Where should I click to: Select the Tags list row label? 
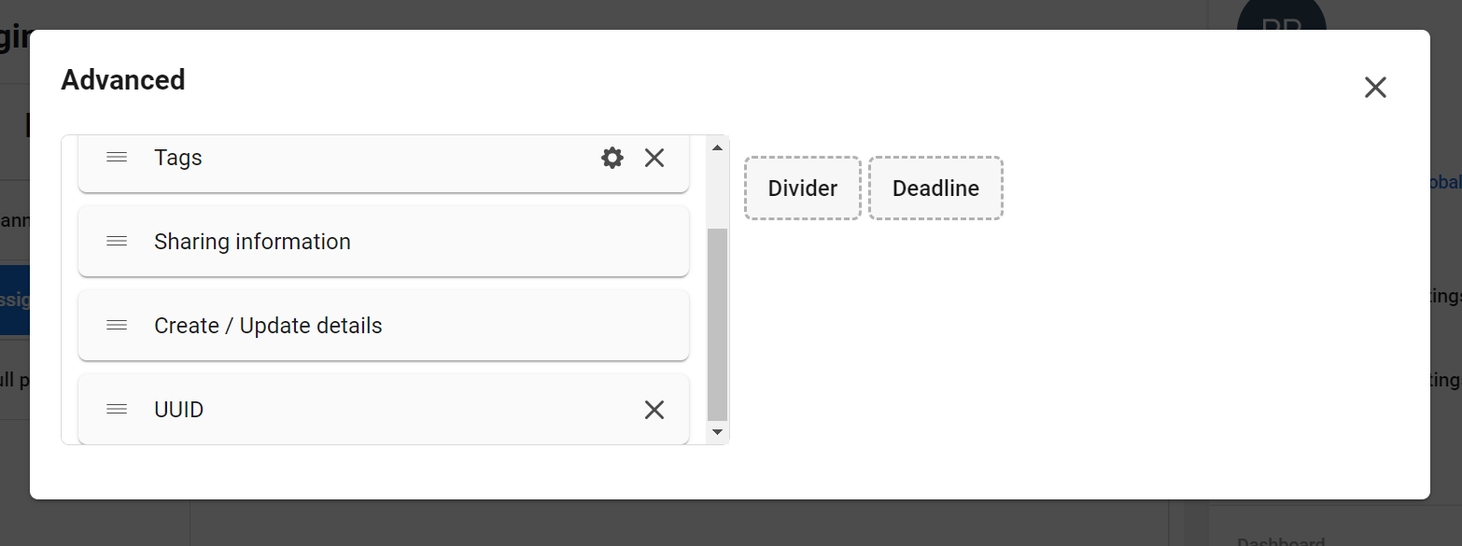178,158
